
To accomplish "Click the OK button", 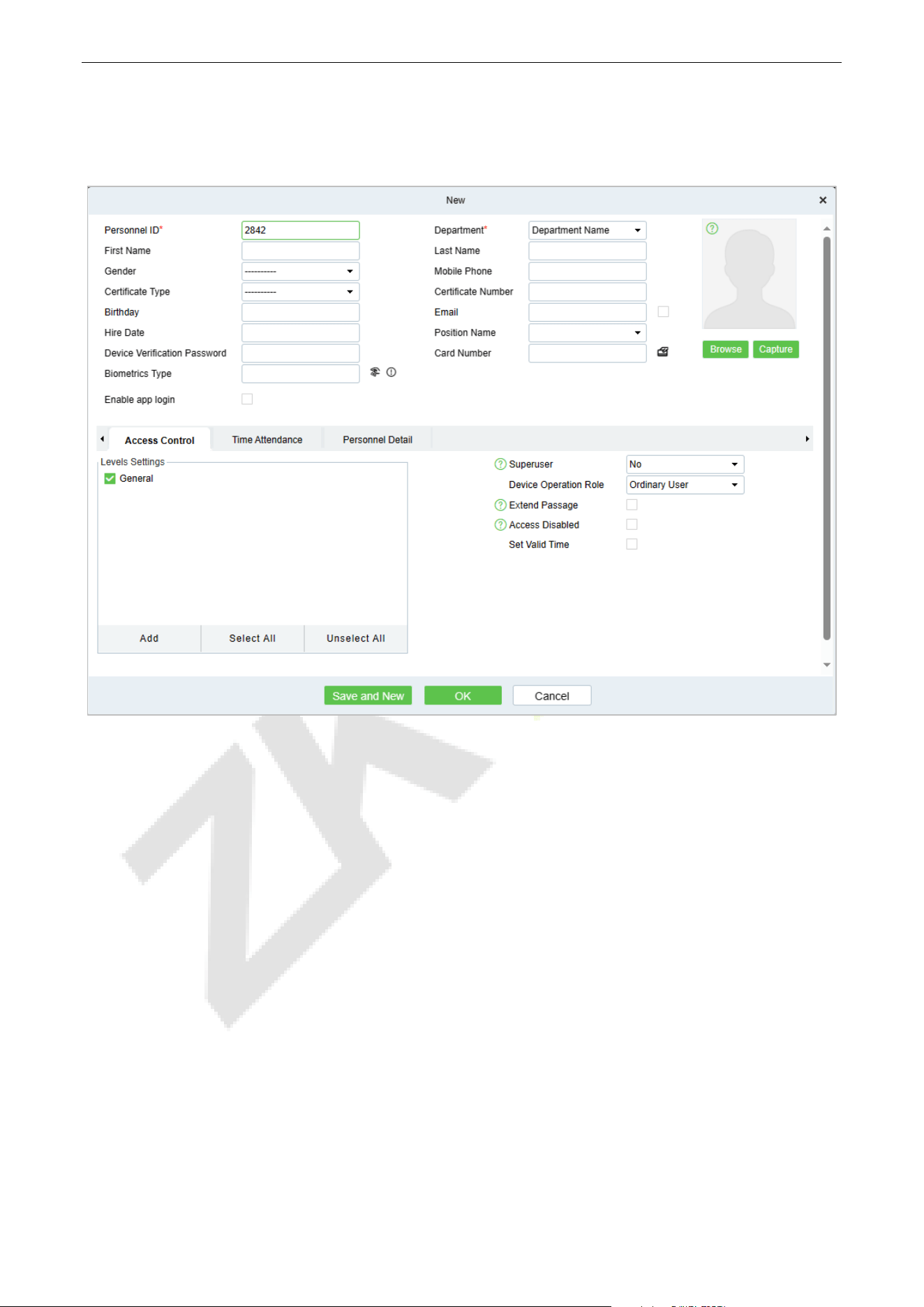I will pos(463,695).
